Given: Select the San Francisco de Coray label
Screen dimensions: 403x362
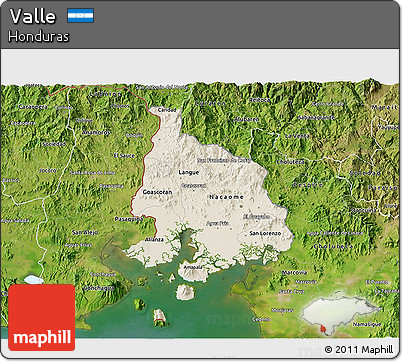Looking at the screenshot, I should [224, 160].
